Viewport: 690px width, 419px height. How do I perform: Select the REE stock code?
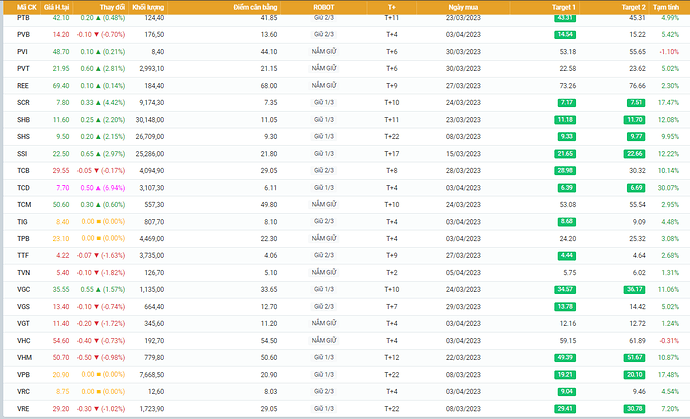point(23,85)
